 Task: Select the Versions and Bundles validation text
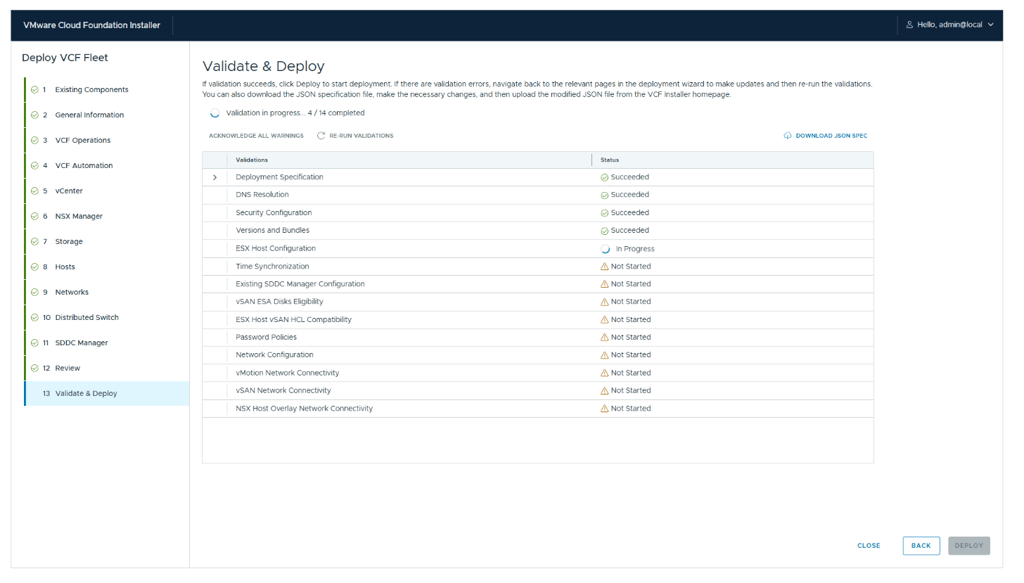272,230
